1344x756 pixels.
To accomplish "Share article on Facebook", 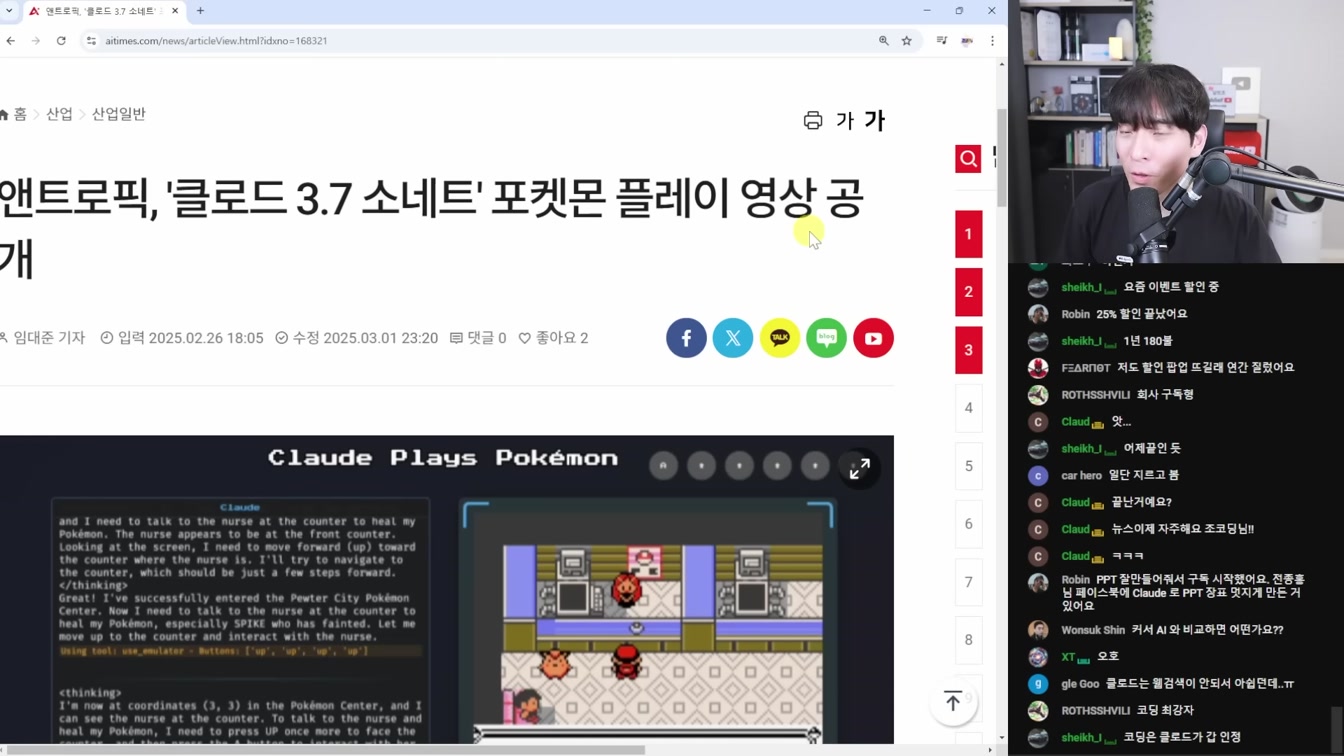I will point(686,338).
